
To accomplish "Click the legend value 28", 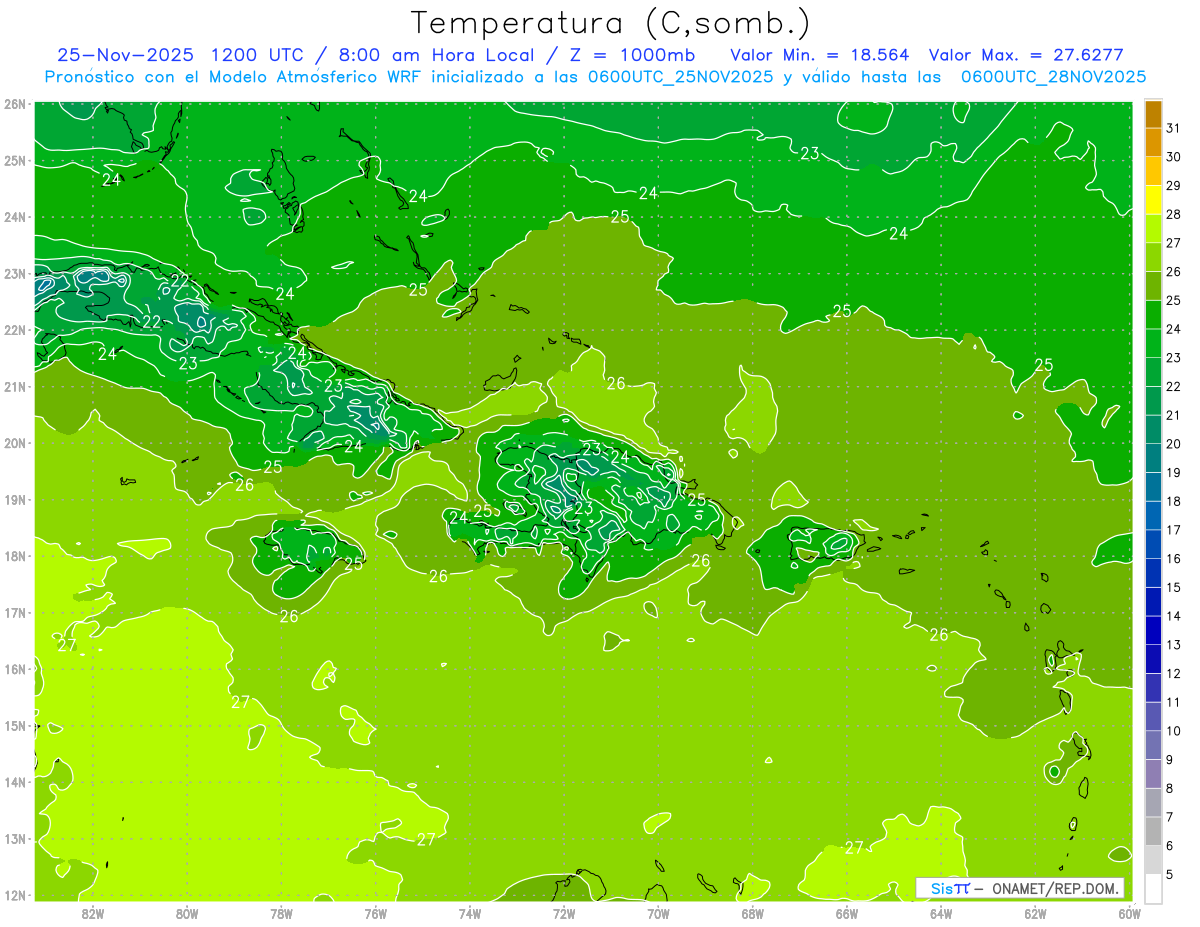I will [x=1174, y=214].
